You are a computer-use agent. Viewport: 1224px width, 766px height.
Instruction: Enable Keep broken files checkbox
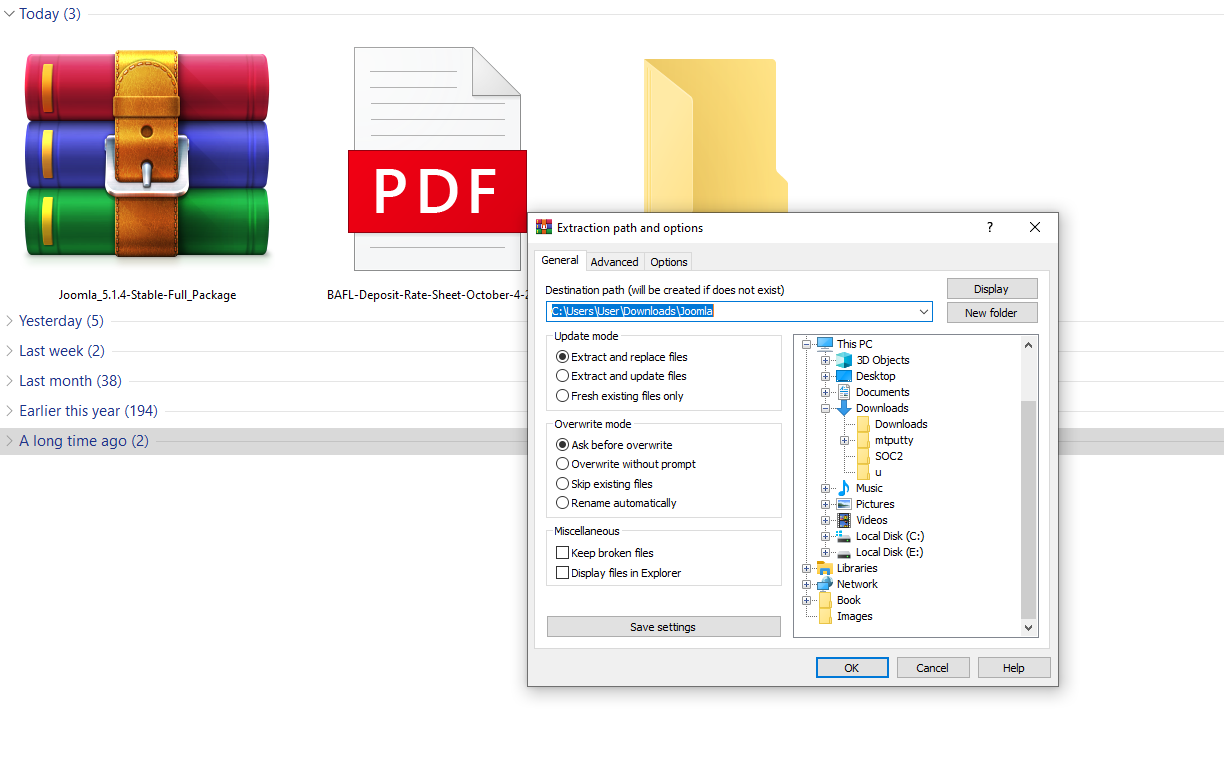click(562, 553)
